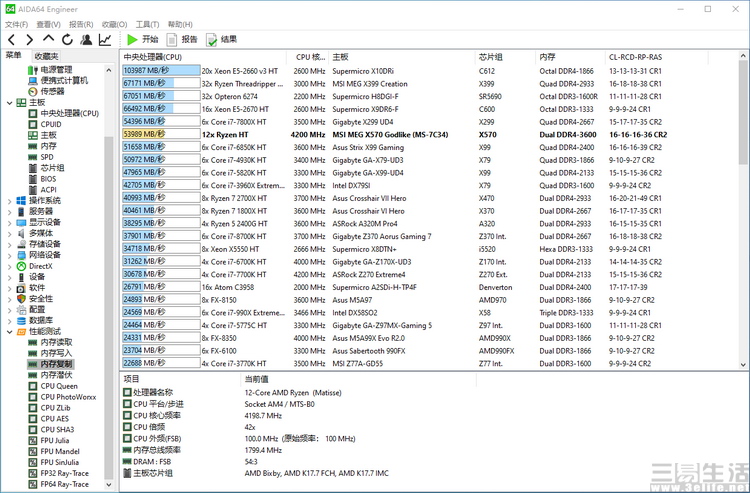
Task: Select the BIOS tree item
Action: [48, 179]
